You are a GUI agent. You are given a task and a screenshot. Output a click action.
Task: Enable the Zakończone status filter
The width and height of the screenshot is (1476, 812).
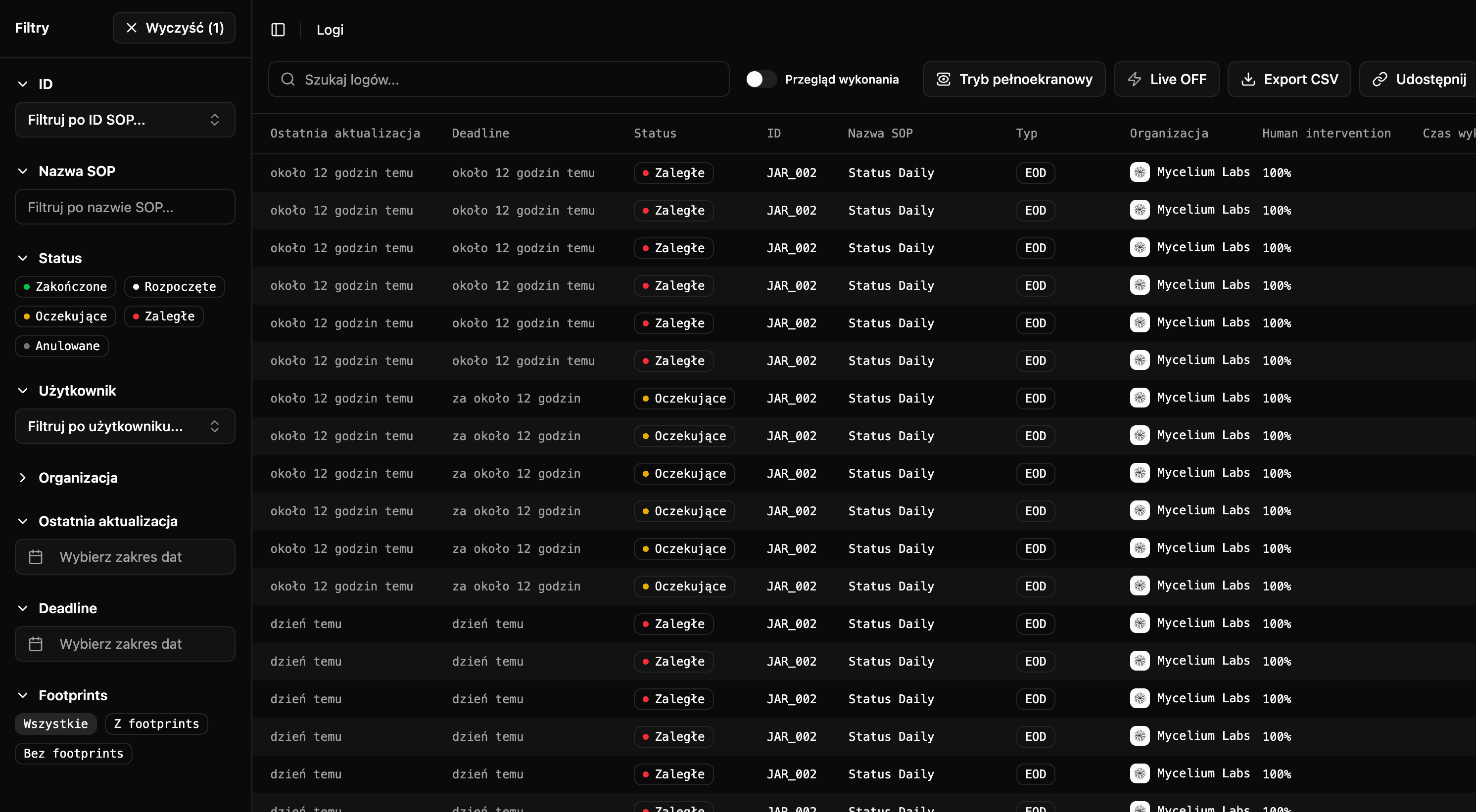[x=65, y=286]
